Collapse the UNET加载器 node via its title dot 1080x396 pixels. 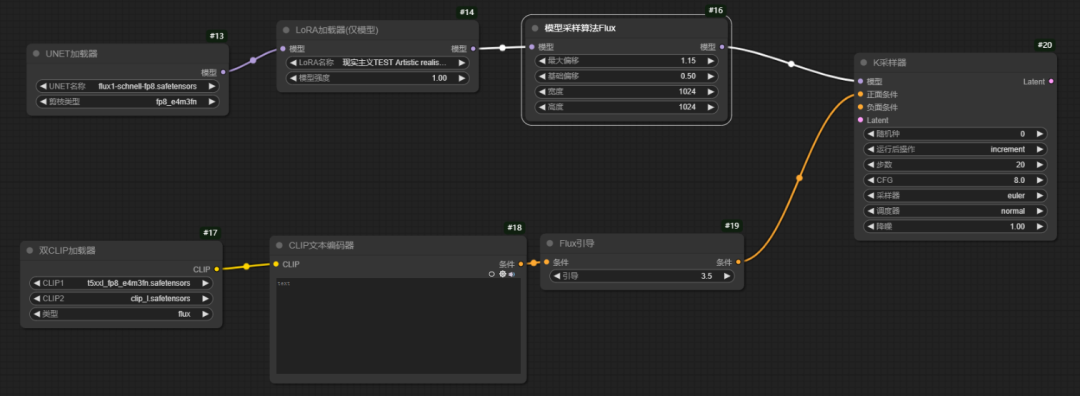tap(37, 54)
